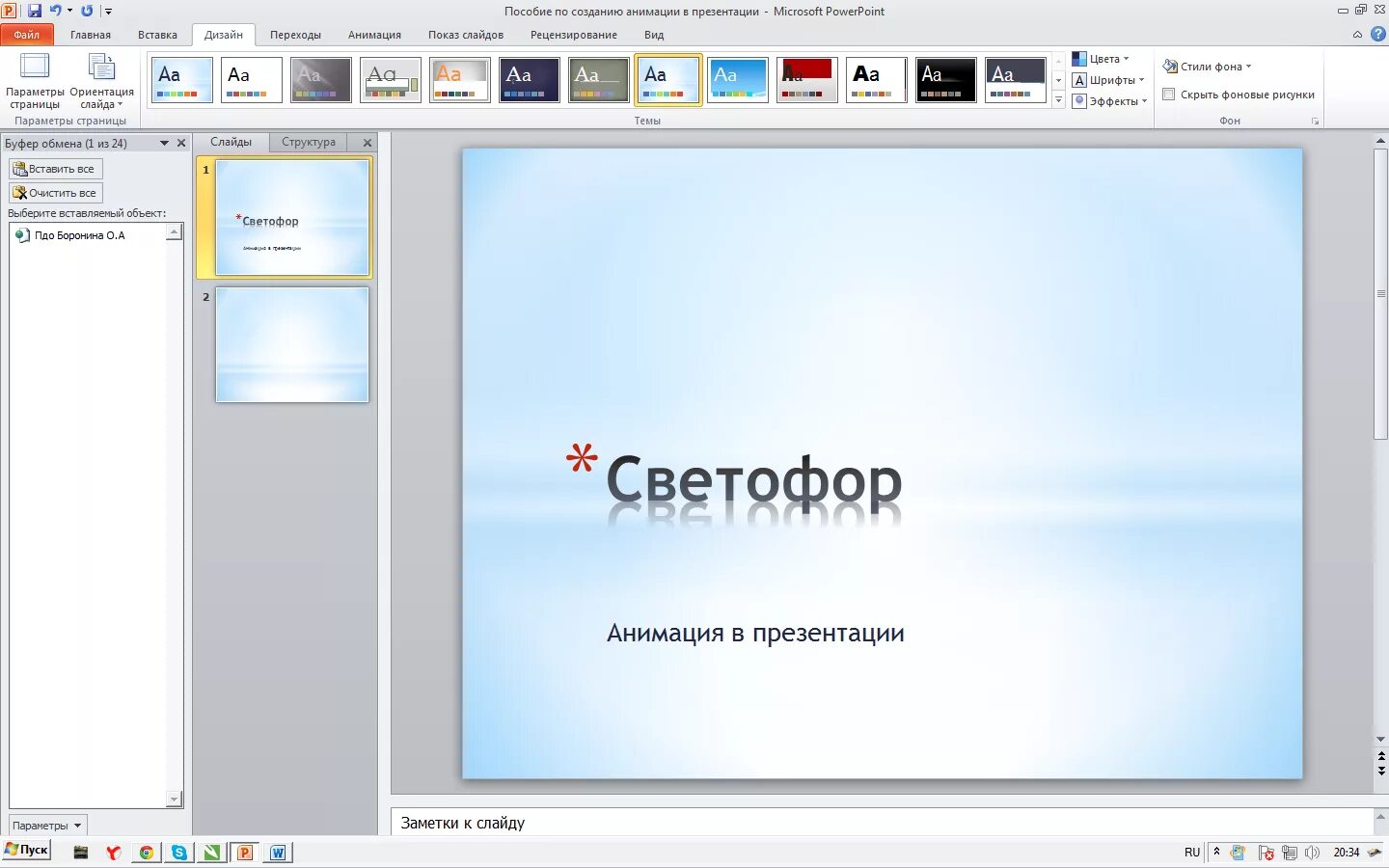The height and width of the screenshot is (868, 1389).
Task: Open the Цвета theme colors dropdown
Action: pos(1101,59)
